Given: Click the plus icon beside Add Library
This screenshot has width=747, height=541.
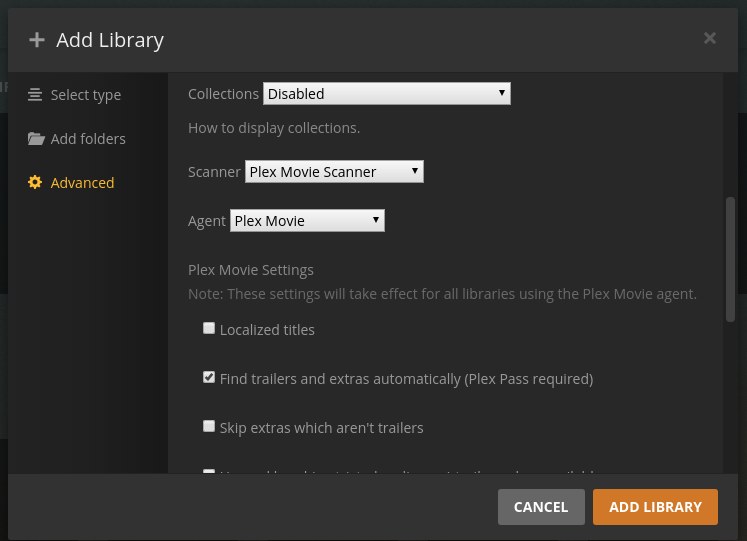Looking at the screenshot, I should 37,40.
